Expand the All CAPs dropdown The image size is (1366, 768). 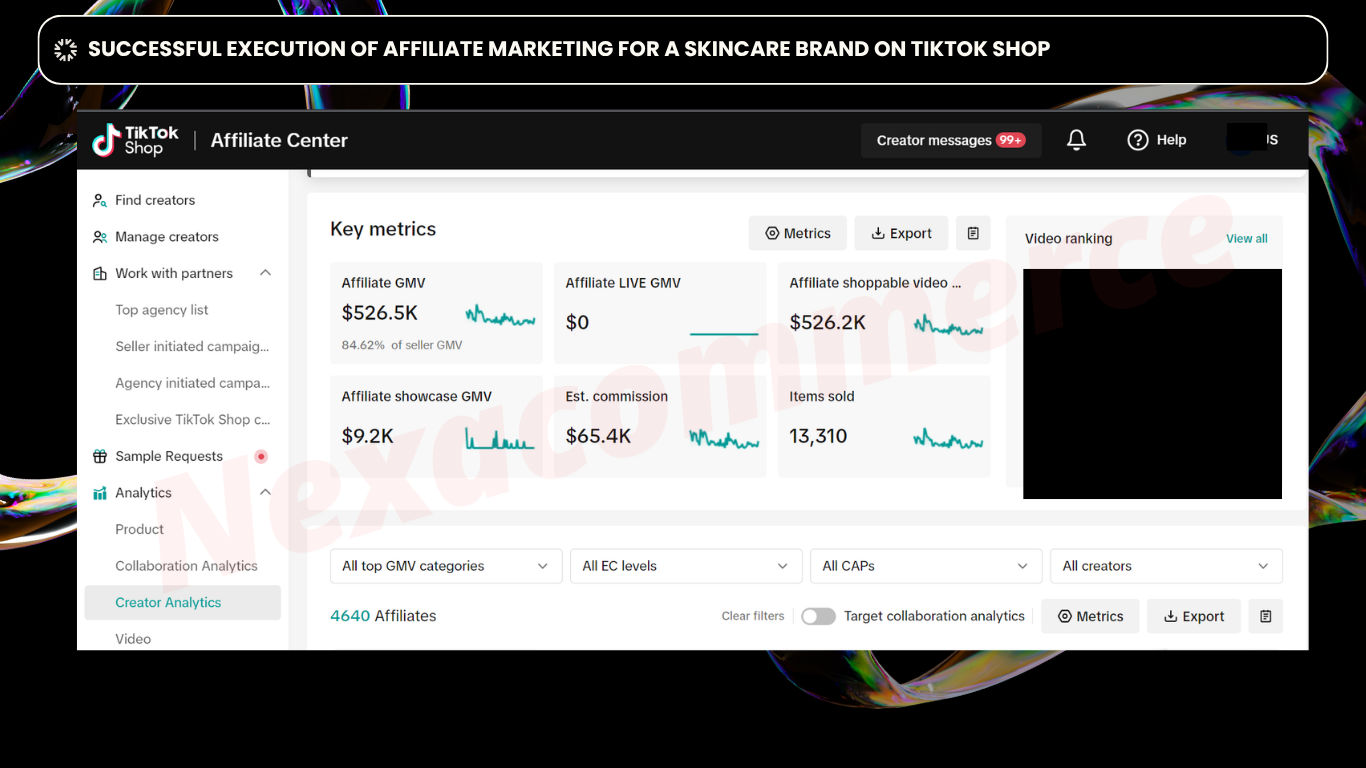925,566
